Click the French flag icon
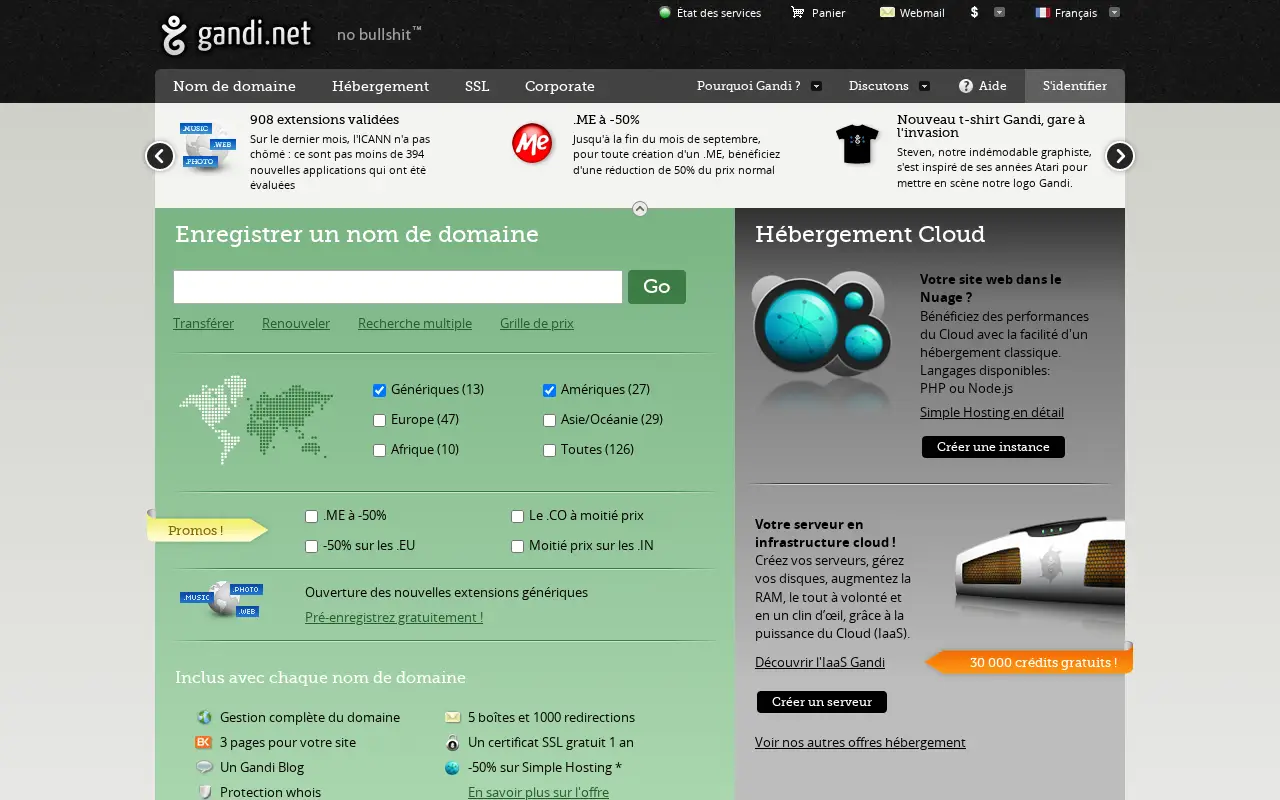Image resolution: width=1280 pixels, height=800 pixels. (1042, 13)
